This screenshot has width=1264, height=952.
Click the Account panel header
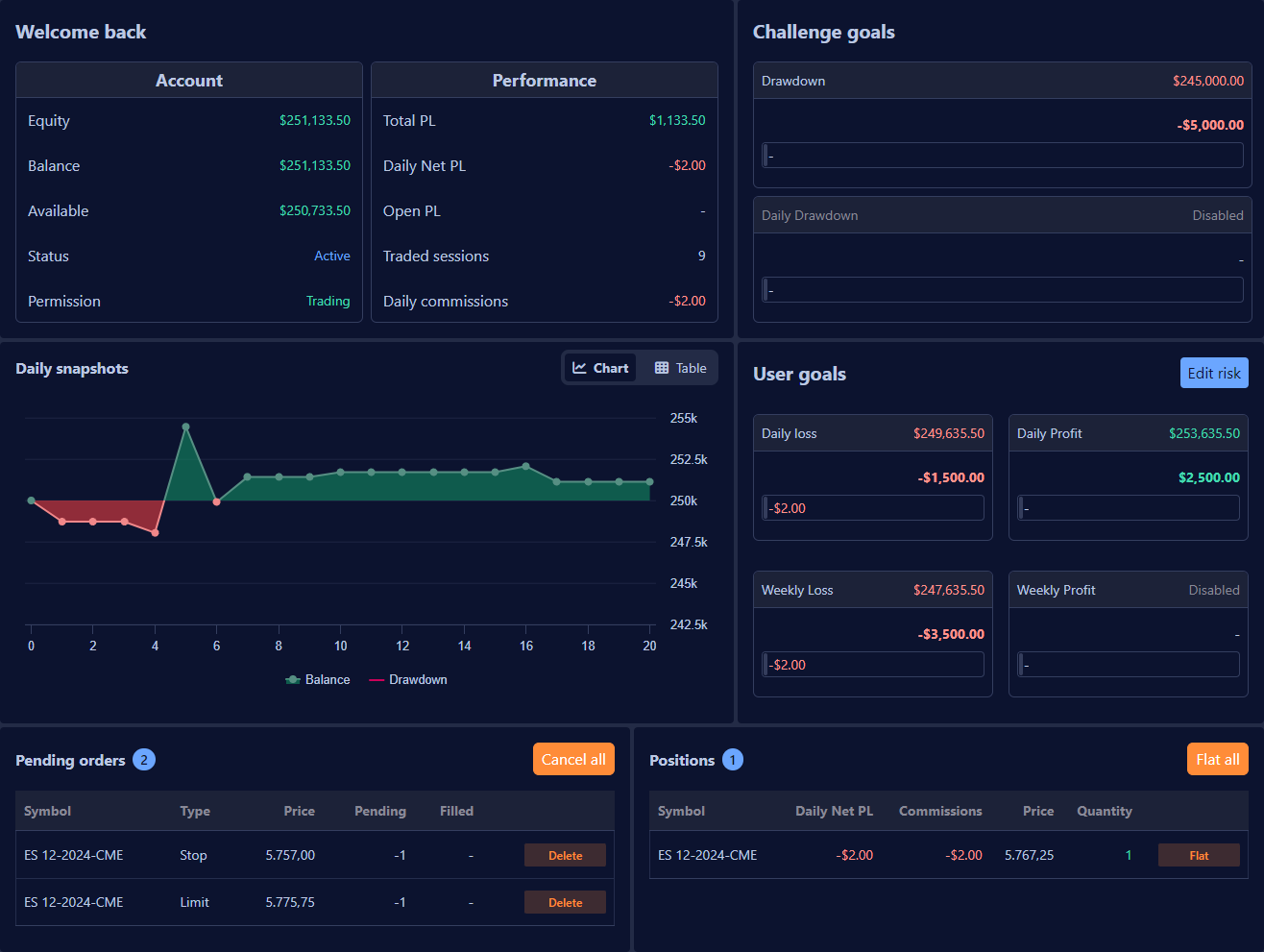[x=189, y=81]
